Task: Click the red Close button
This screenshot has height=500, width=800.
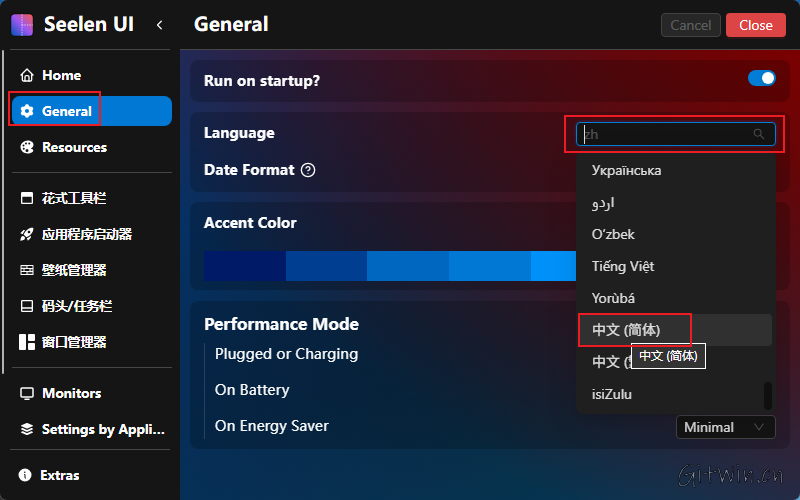Action: pyautogui.click(x=756, y=25)
